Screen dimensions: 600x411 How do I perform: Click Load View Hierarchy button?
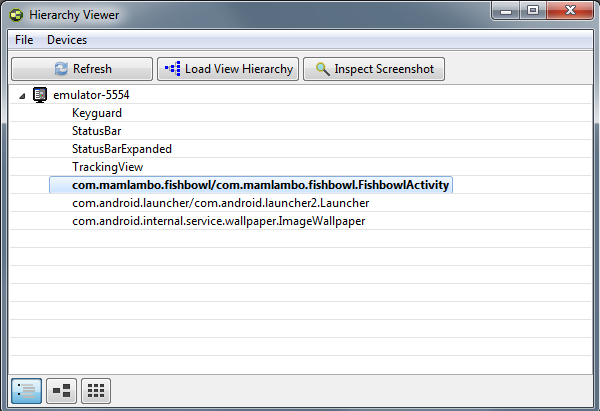pos(228,69)
